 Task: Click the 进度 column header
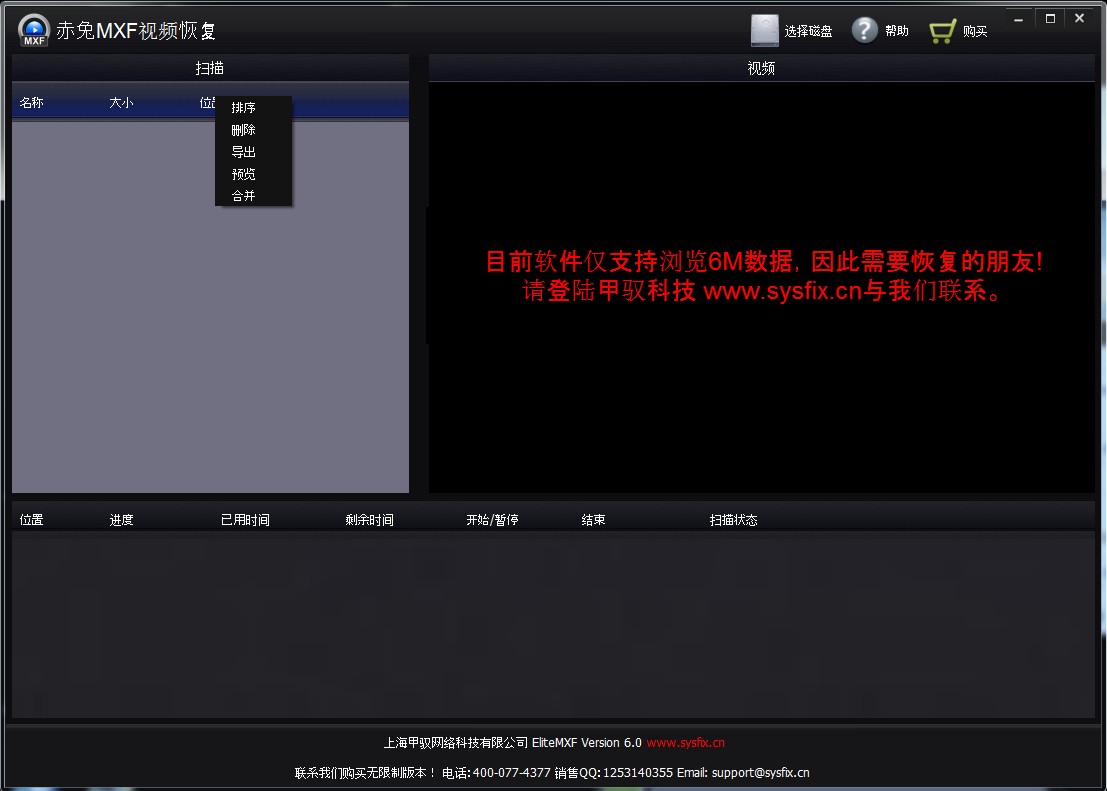point(121,520)
